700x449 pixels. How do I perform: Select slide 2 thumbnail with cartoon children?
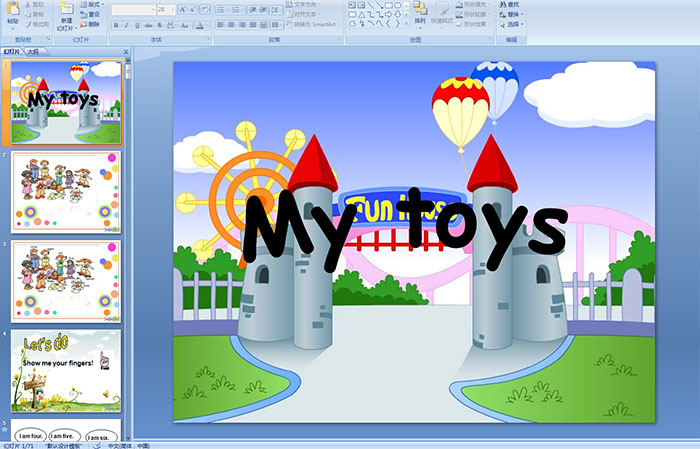(x=66, y=191)
